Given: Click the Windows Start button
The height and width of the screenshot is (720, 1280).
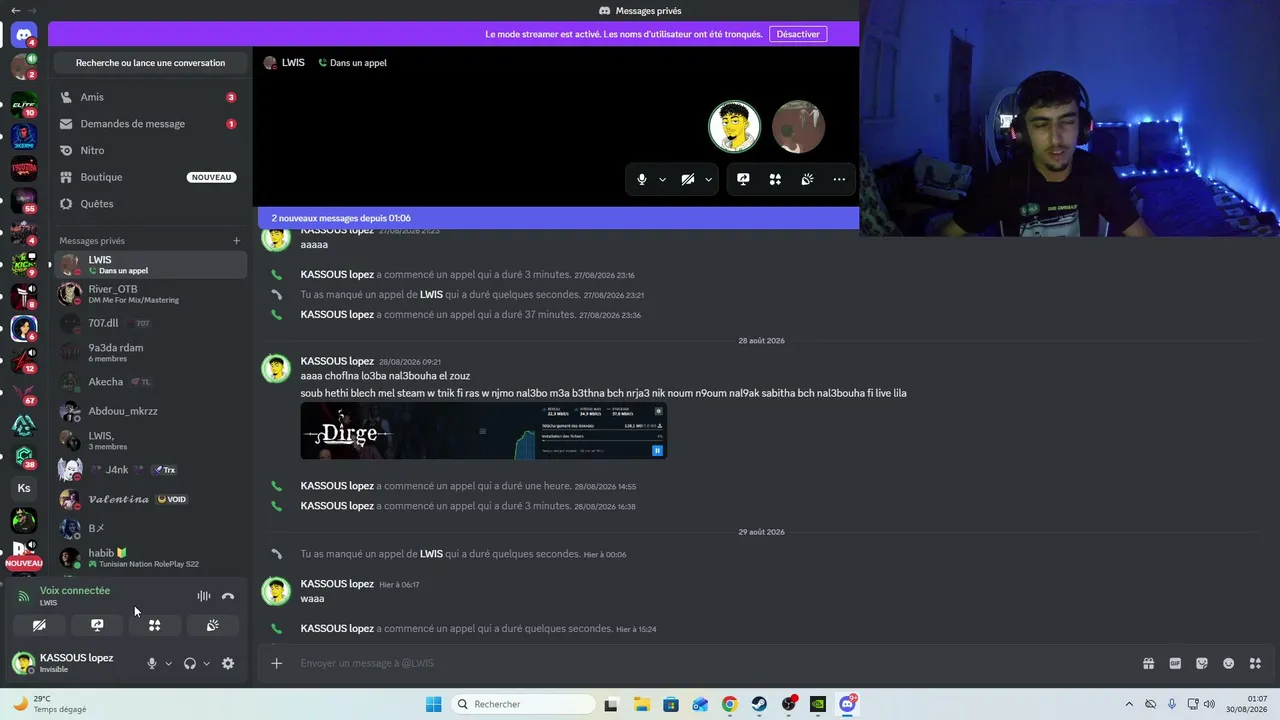Looking at the screenshot, I should [x=433, y=704].
